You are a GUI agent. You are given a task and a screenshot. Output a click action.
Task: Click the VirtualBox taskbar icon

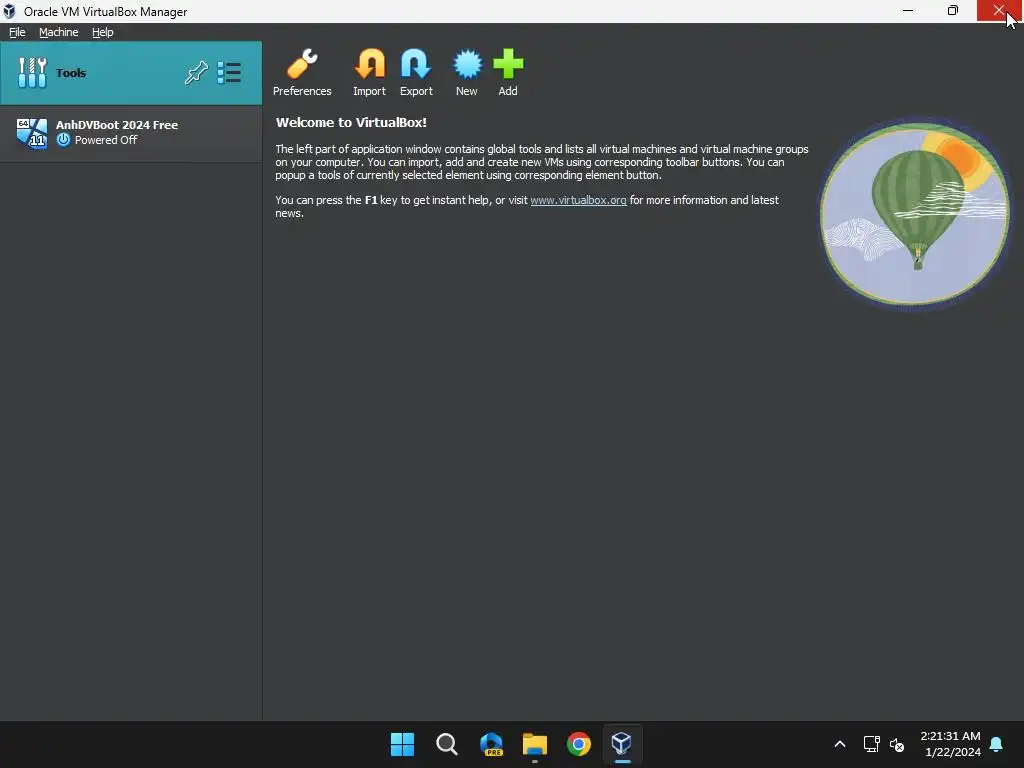622,744
